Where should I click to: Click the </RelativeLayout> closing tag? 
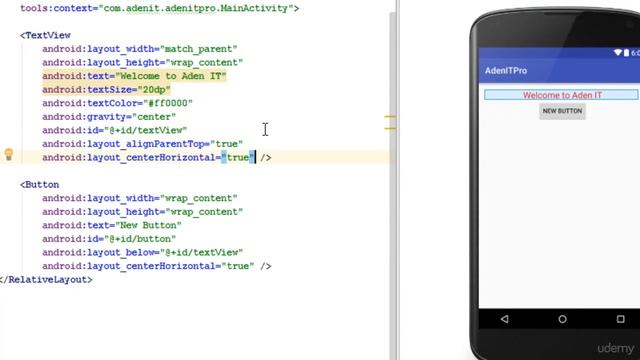pos(46,280)
